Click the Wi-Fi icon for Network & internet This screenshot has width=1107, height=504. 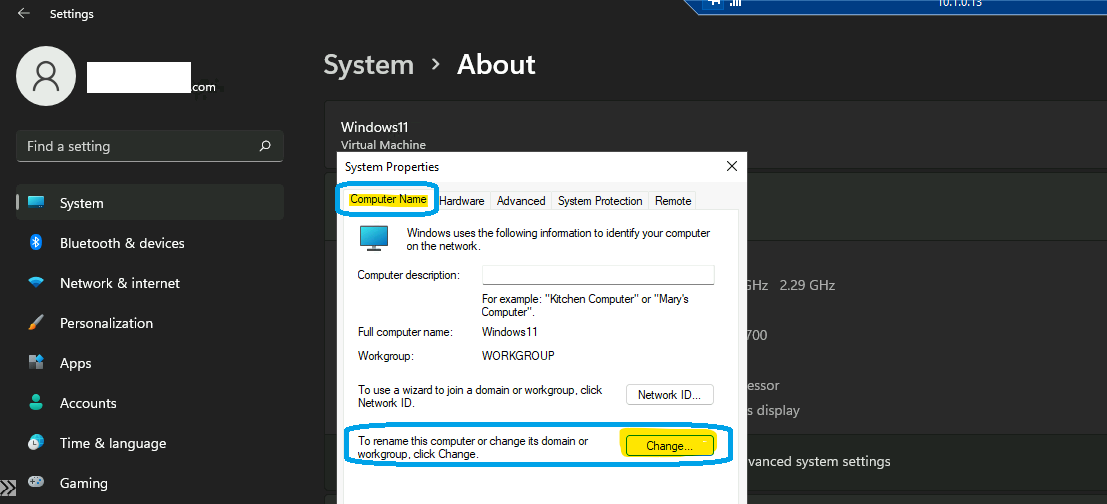36,283
